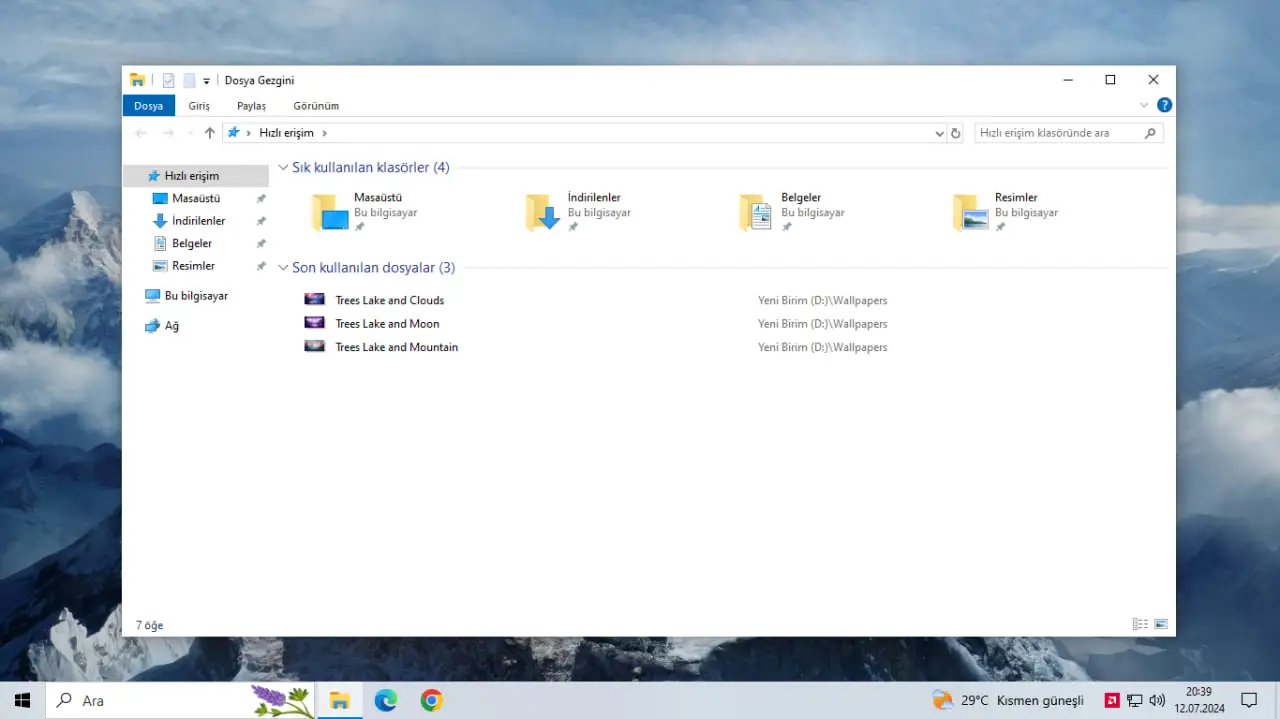Open the Resimler folder icon

click(970, 212)
